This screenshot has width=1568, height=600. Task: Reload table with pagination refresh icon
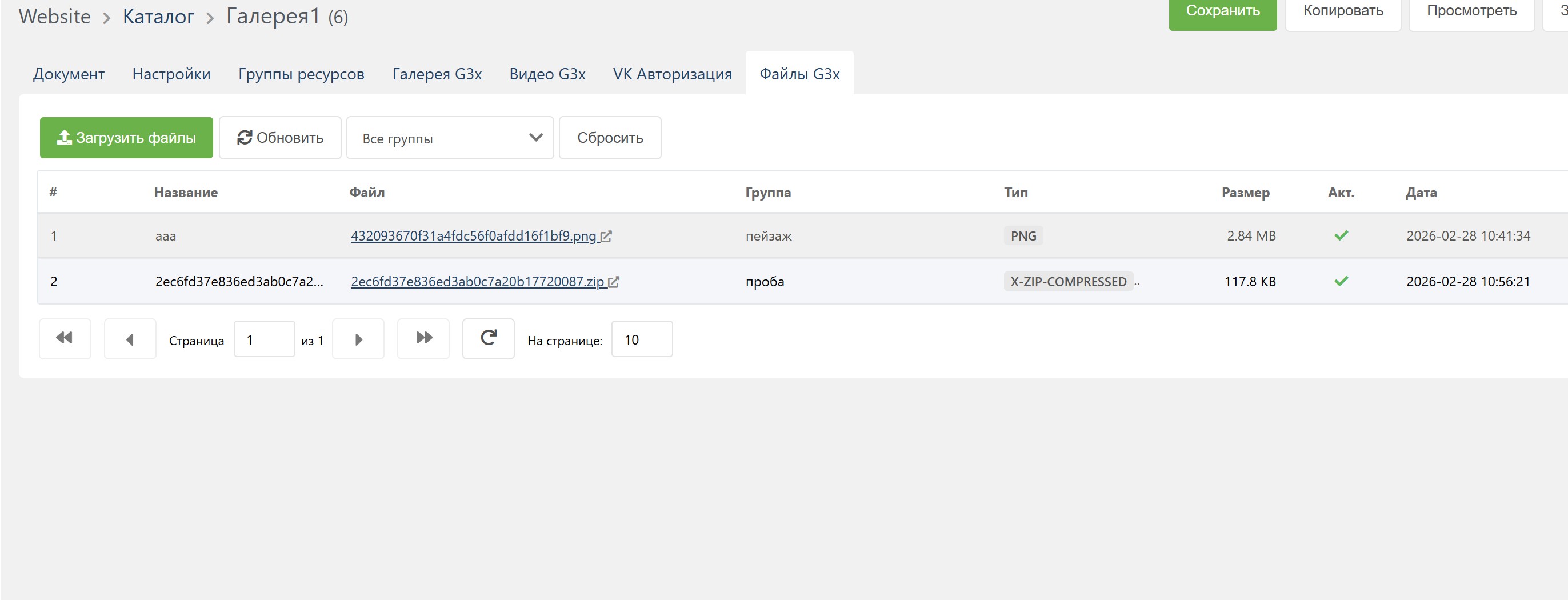tap(488, 339)
